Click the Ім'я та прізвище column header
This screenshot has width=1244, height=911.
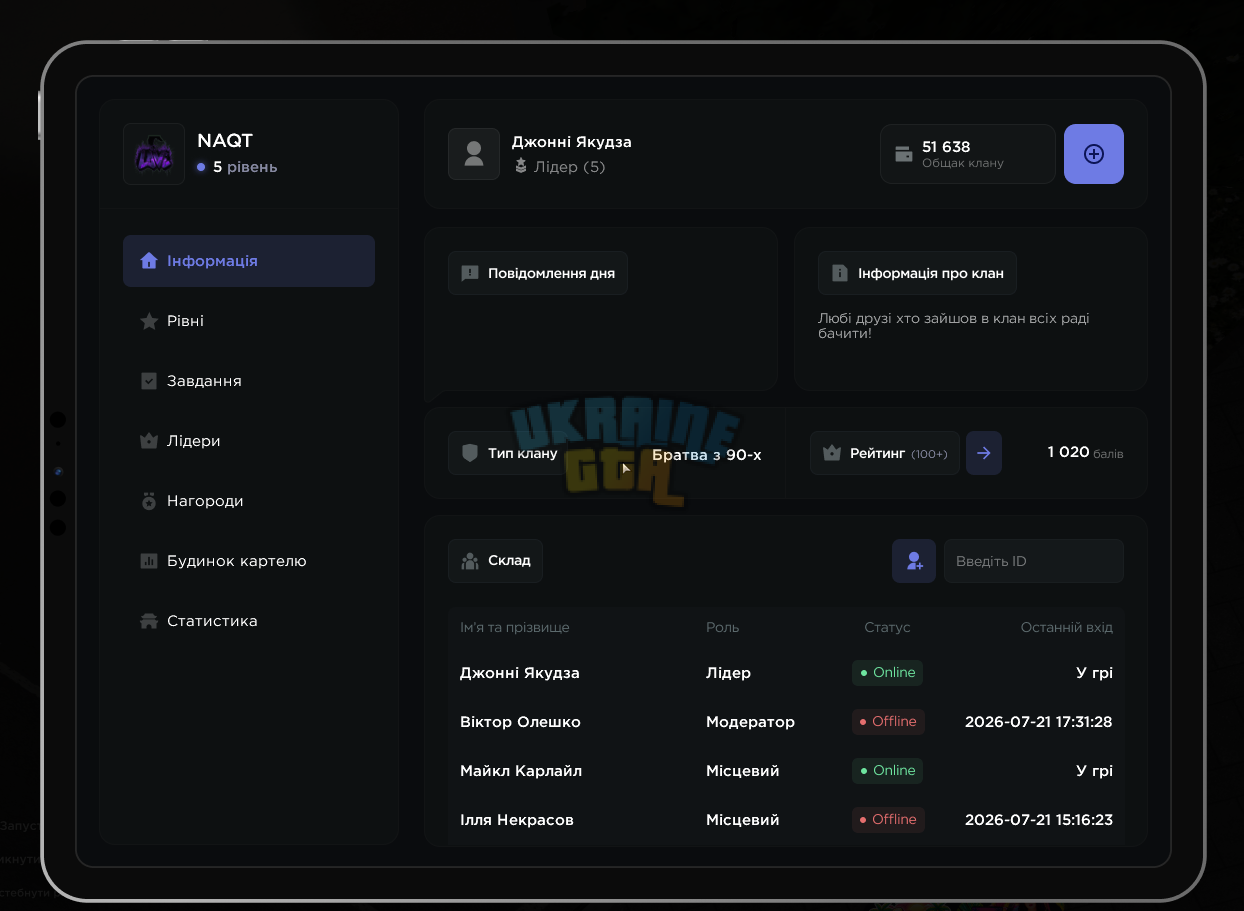(514, 628)
